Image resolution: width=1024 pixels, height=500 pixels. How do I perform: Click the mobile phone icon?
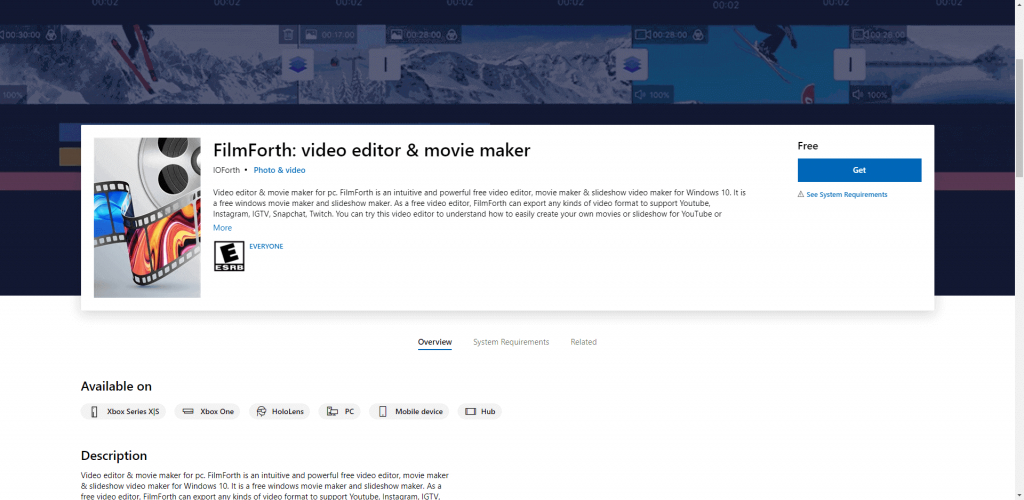[383, 411]
